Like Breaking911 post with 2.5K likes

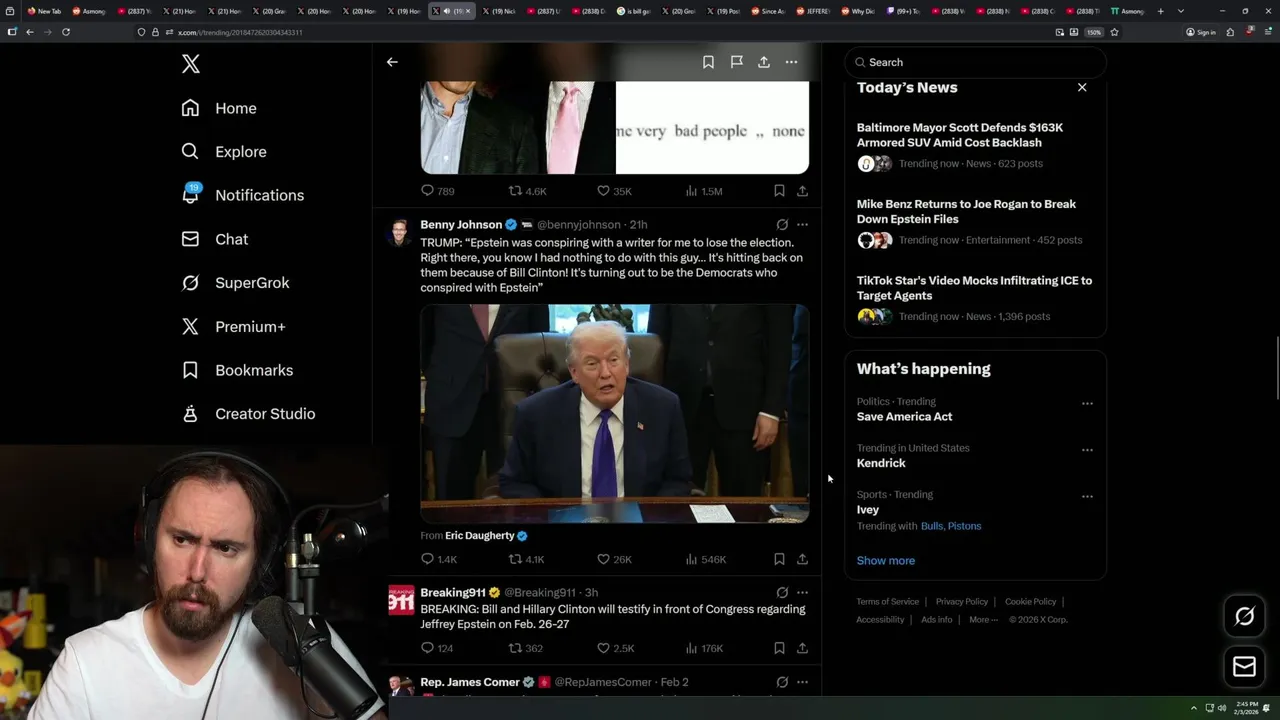(615, 648)
